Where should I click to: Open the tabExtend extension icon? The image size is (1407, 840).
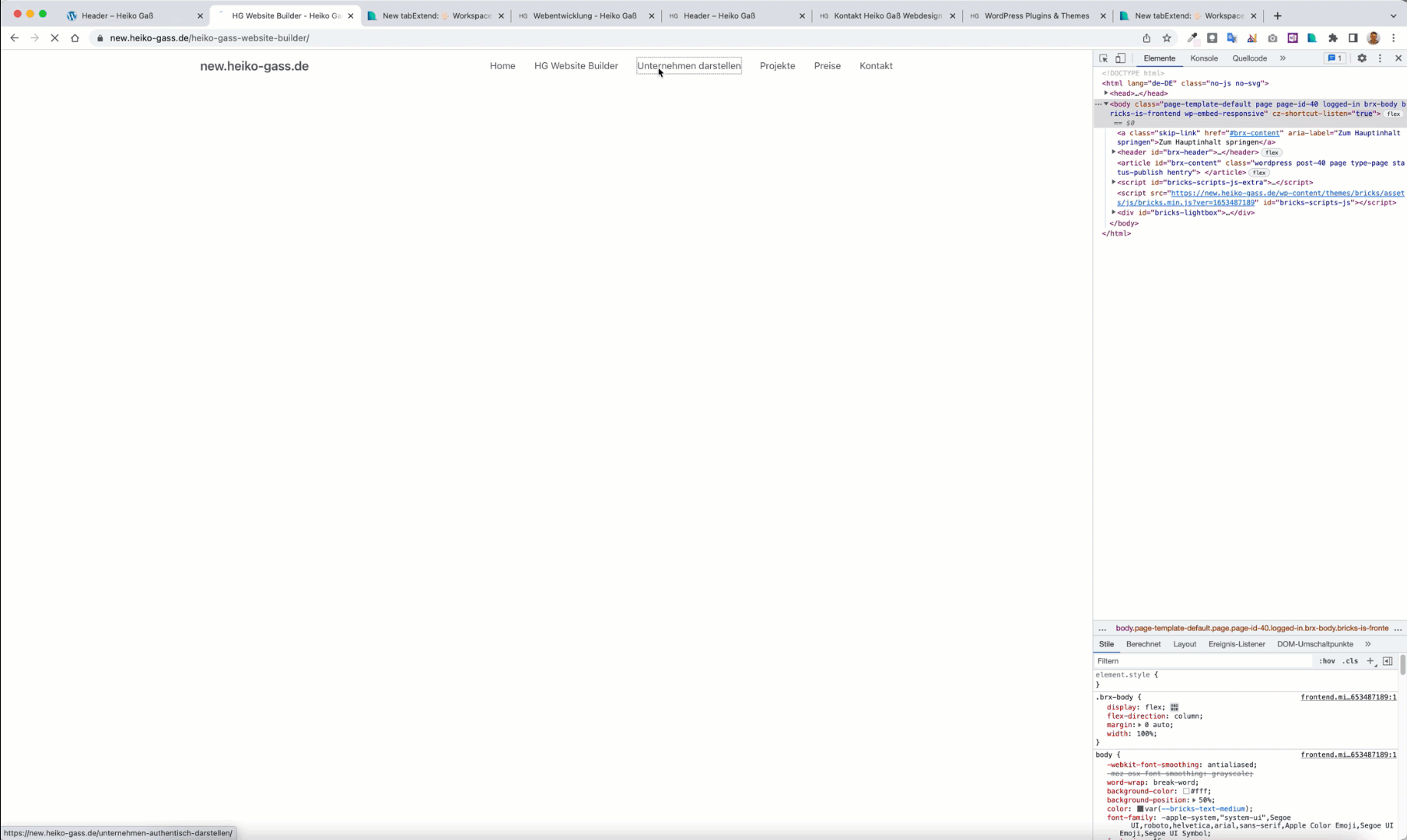pos(1312,38)
